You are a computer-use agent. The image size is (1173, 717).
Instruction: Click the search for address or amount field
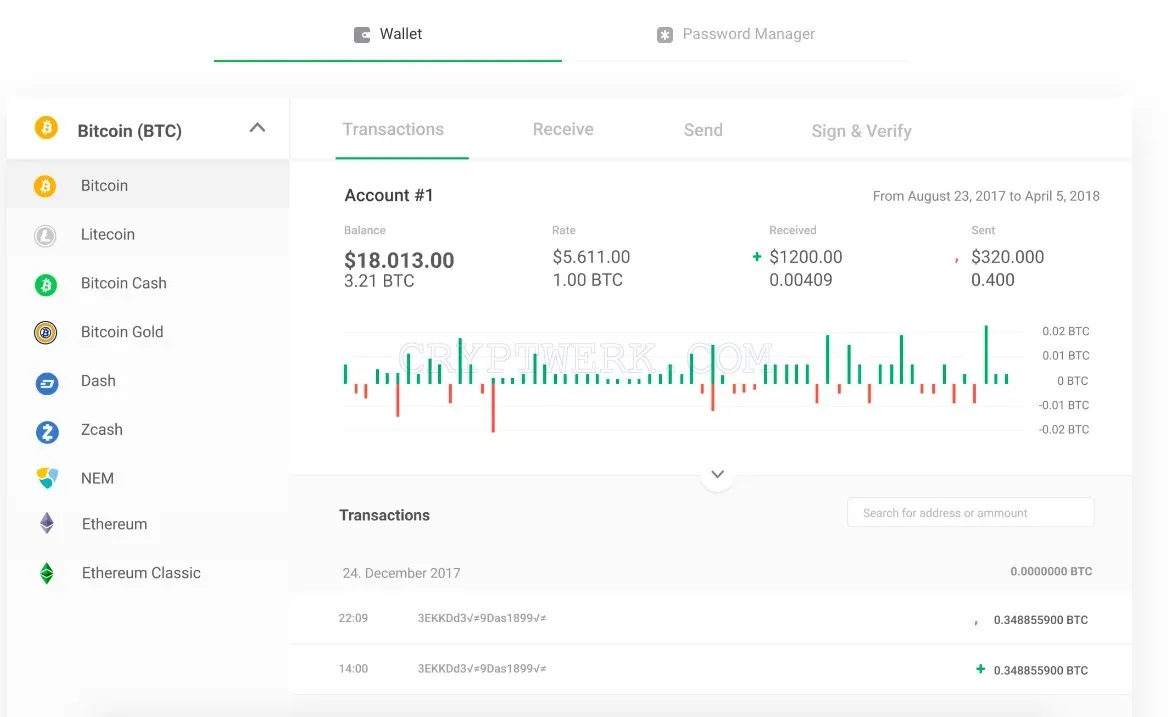click(x=970, y=513)
